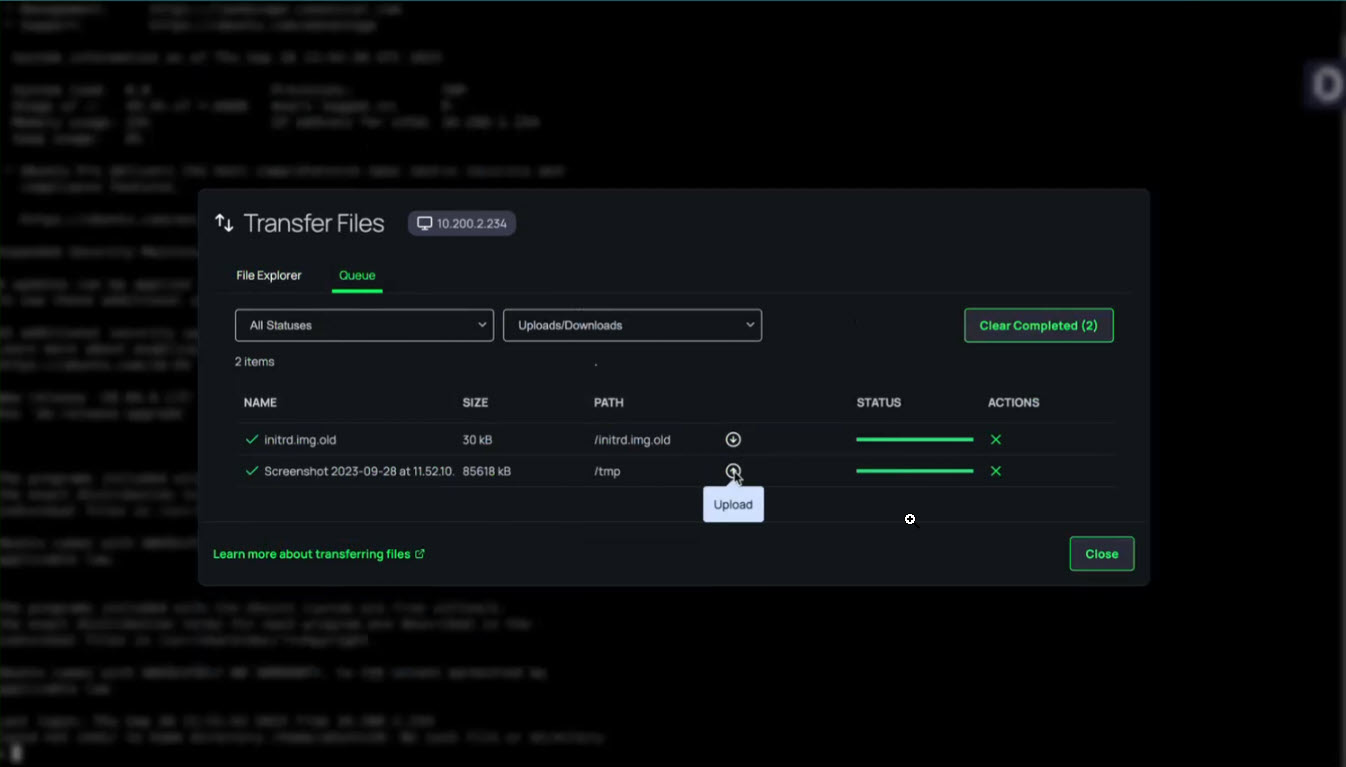Click the transfer arrows icon in the title
This screenshot has height=767, width=1346.
224,223
